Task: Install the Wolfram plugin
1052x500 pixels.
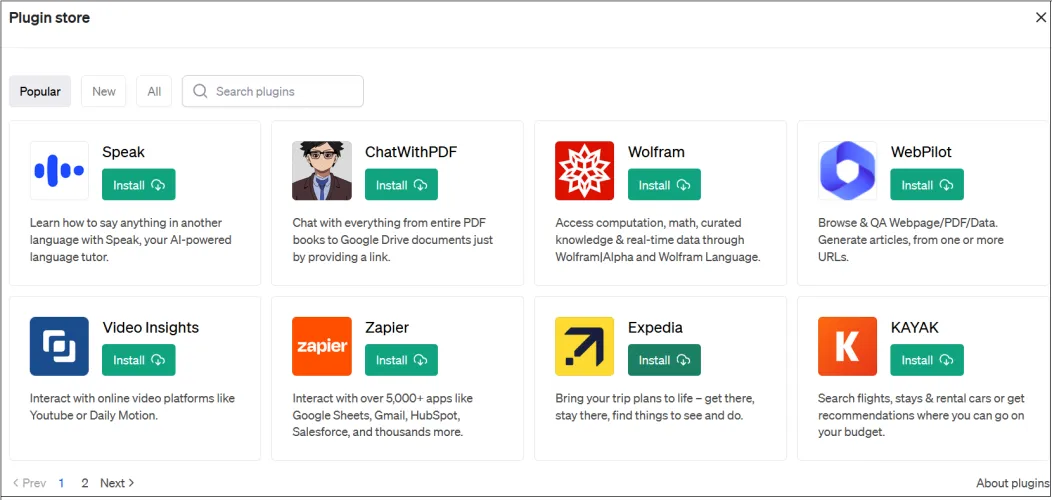Action: (664, 185)
